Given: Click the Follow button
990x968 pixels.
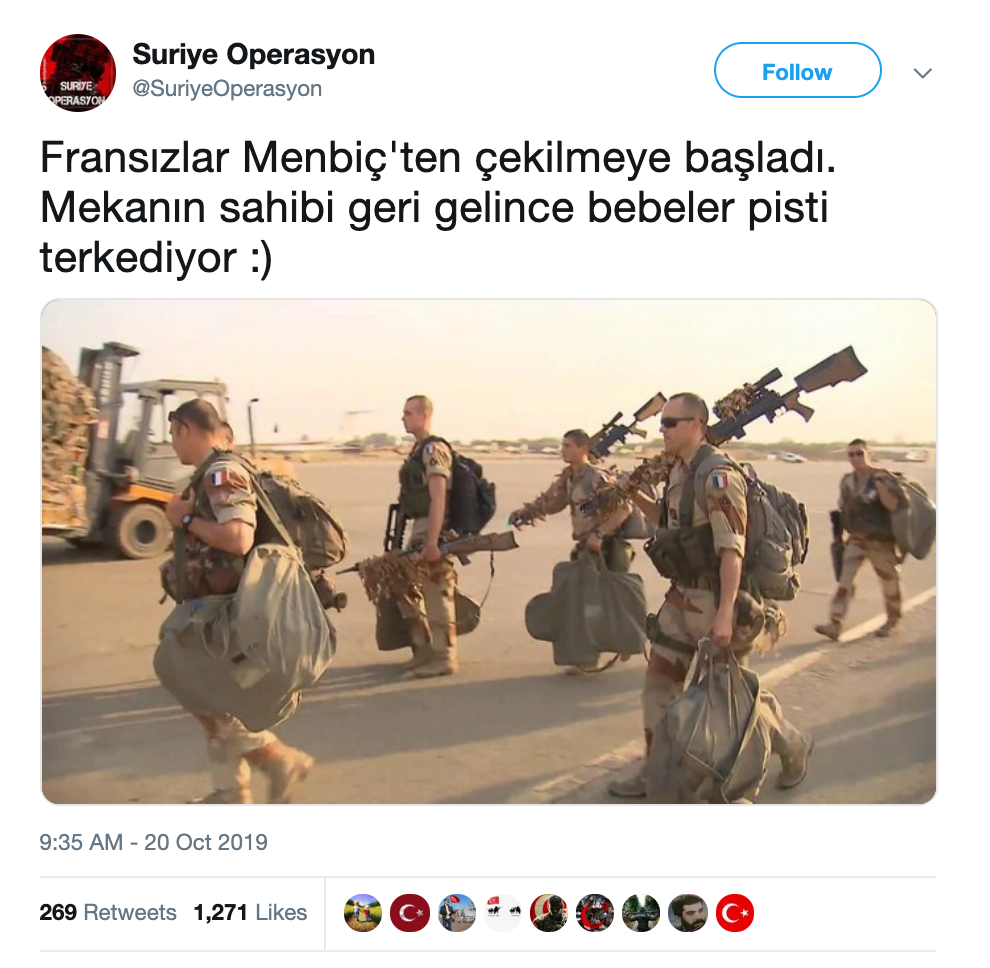Looking at the screenshot, I should pos(797,71).
